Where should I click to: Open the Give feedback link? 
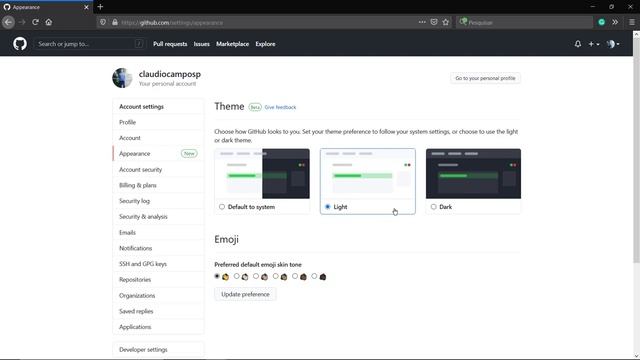point(280,107)
